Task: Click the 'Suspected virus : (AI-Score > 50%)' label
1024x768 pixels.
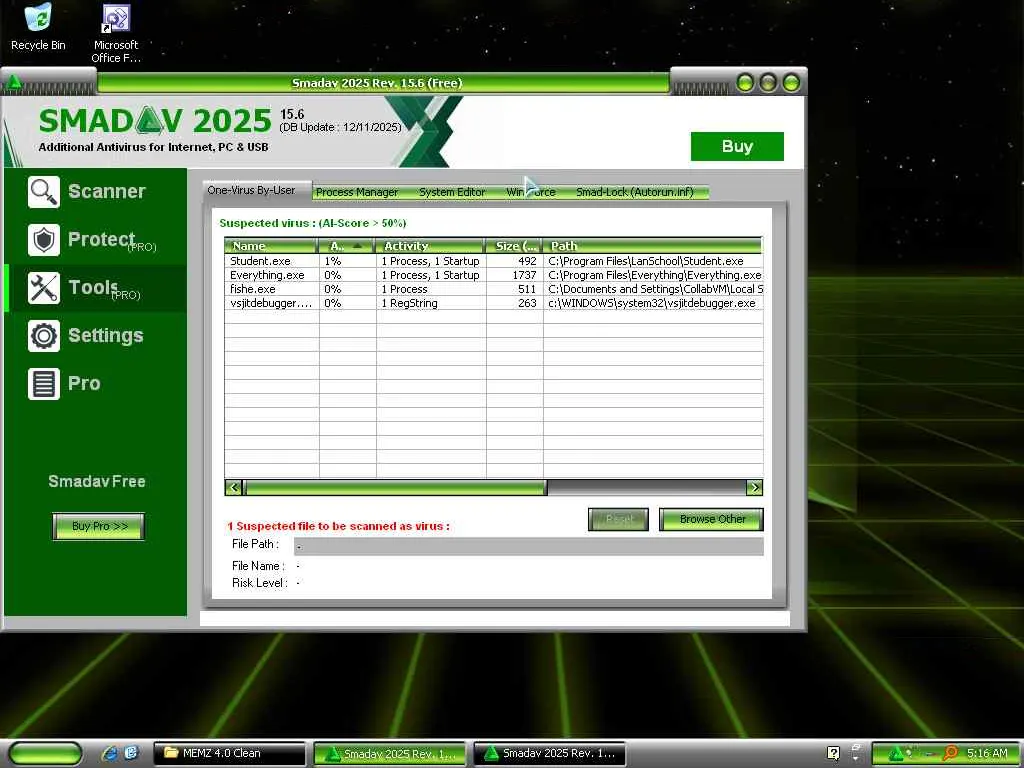Action: [x=313, y=223]
